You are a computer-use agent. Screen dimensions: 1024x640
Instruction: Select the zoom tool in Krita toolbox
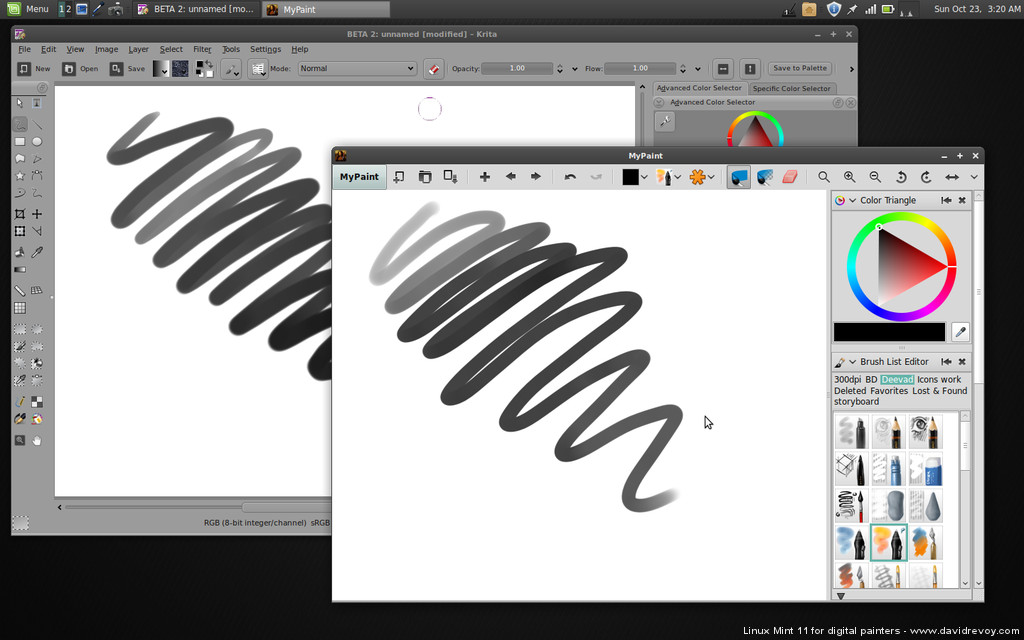20,441
